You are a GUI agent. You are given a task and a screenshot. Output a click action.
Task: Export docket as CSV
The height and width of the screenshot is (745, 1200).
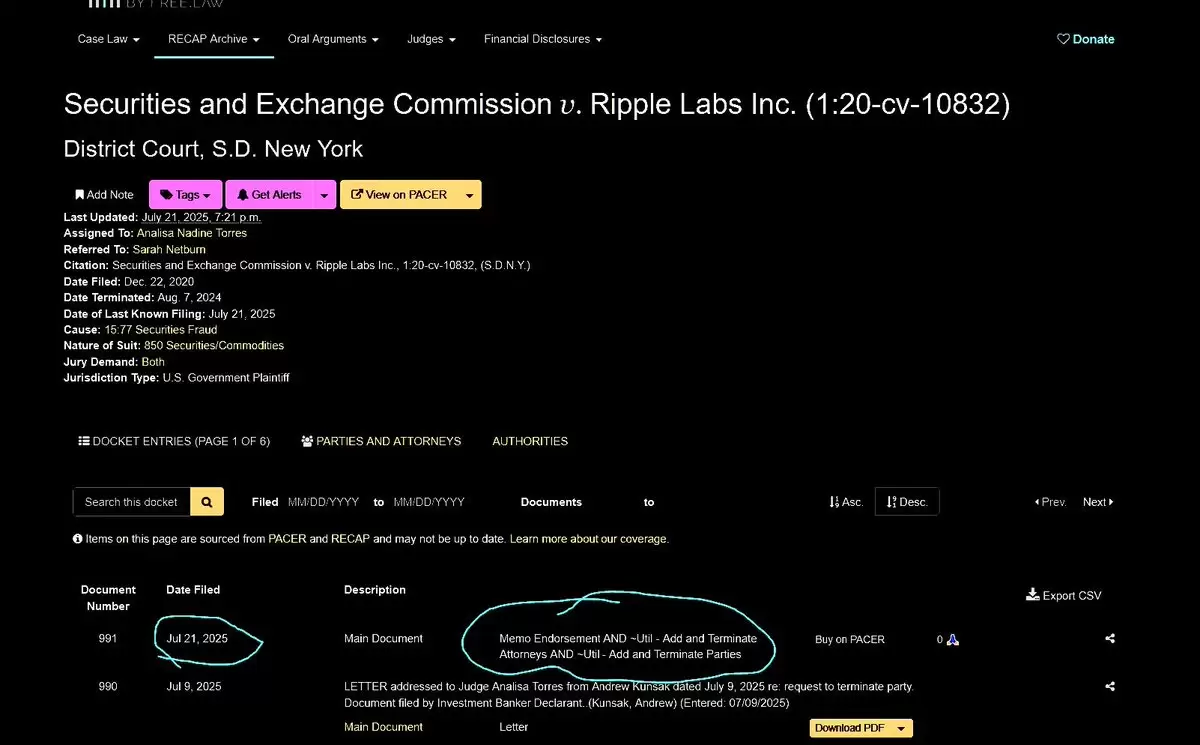pos(1064,595)
